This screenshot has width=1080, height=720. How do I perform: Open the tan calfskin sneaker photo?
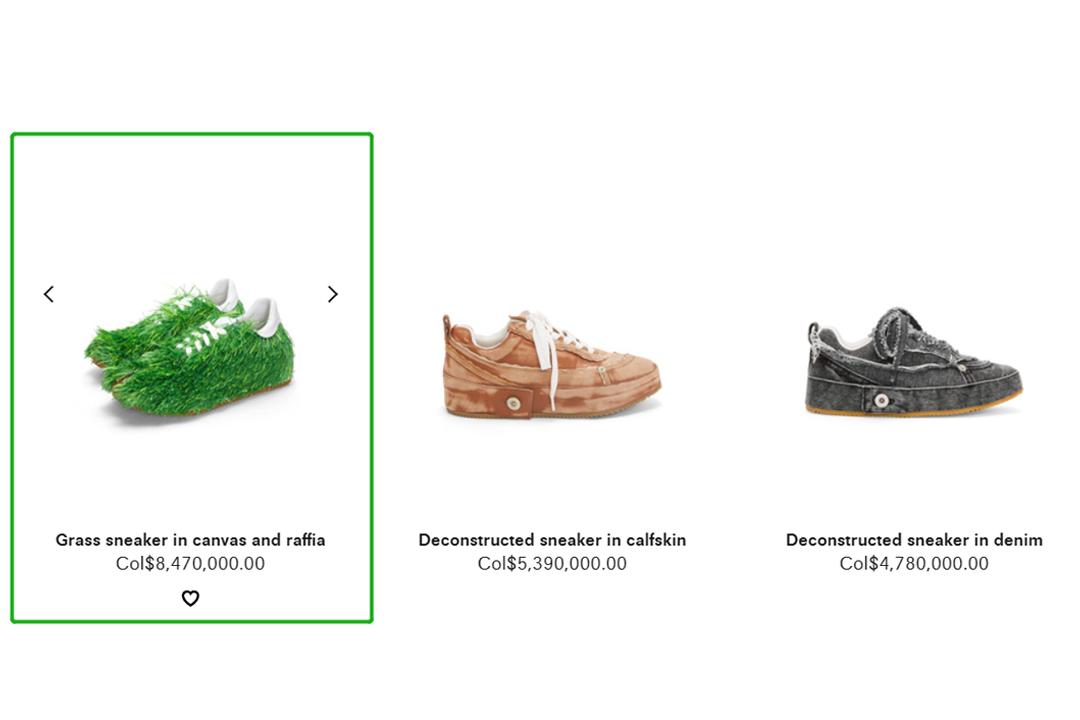pyautogui.click(x=551, y=365)
